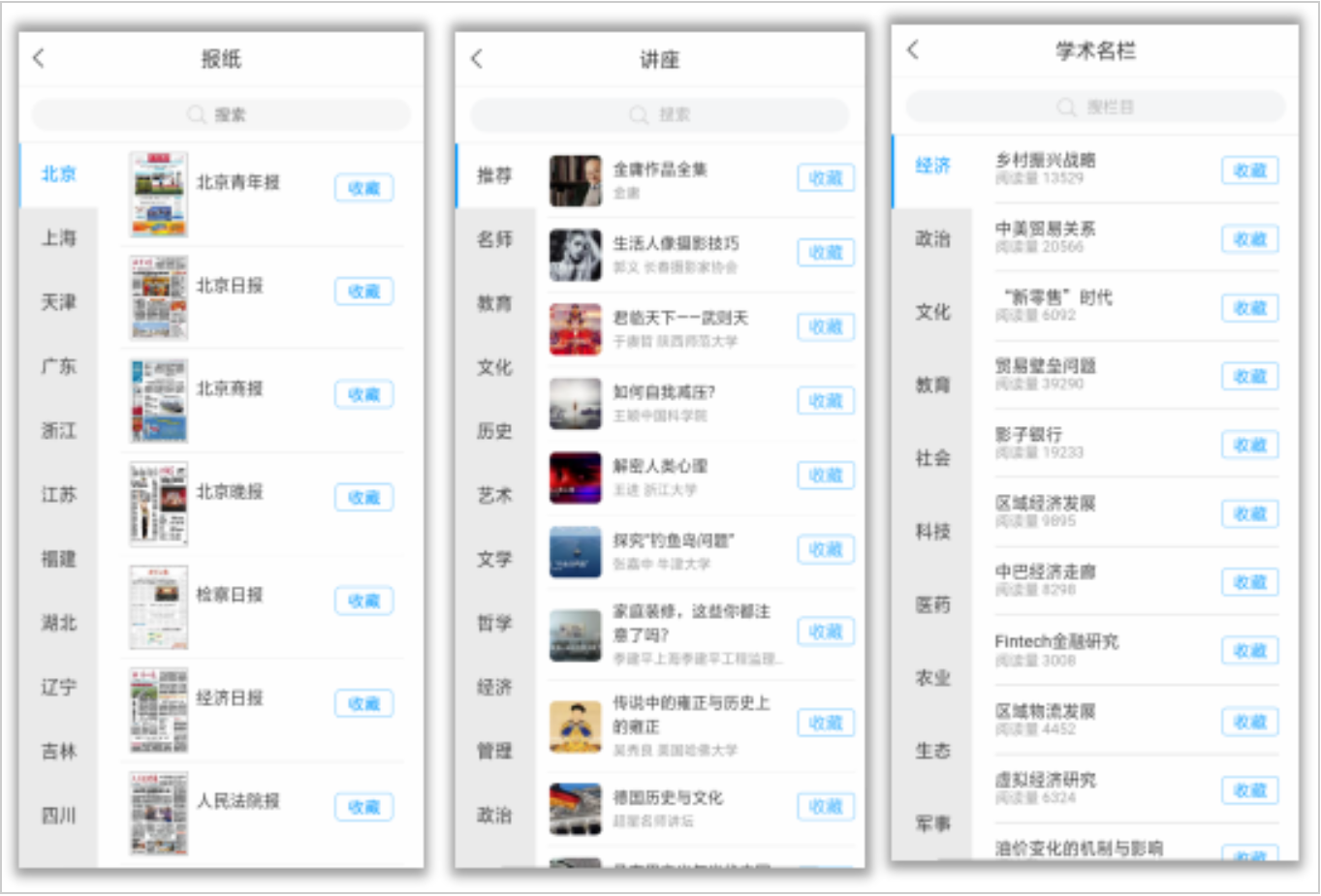The width and height of the screenshot is (1321, 896).
Task: Click the search field on 讲座 screen
Action: 659,114
